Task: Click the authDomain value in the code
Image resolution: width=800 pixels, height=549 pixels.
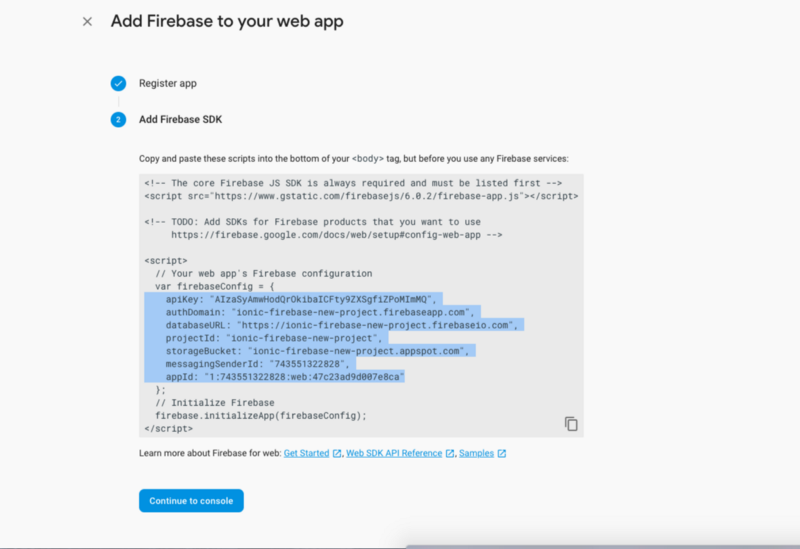Action: tap(353, 312)
